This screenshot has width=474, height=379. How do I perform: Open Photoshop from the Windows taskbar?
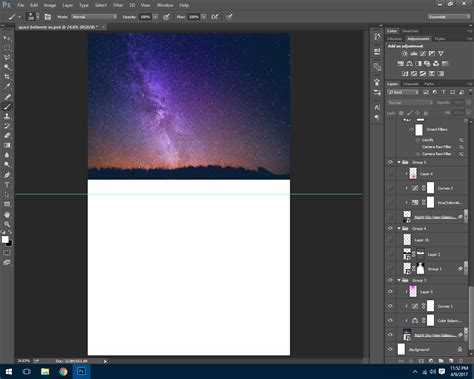(81, 371)
